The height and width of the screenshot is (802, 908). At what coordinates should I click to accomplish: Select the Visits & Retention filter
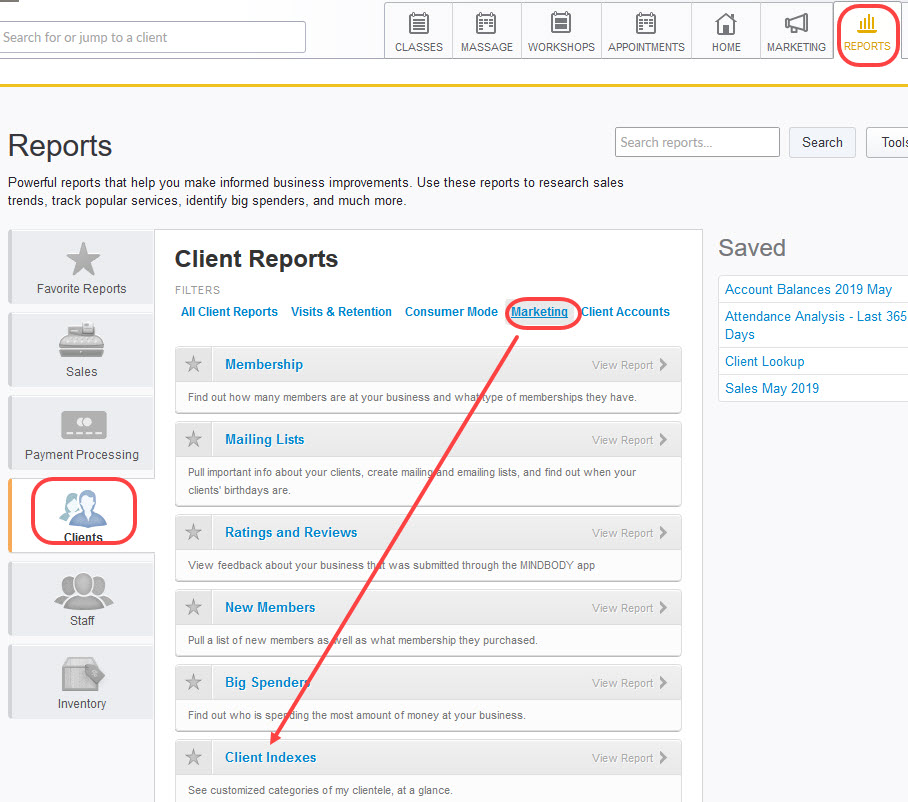(x=341, y=311)
